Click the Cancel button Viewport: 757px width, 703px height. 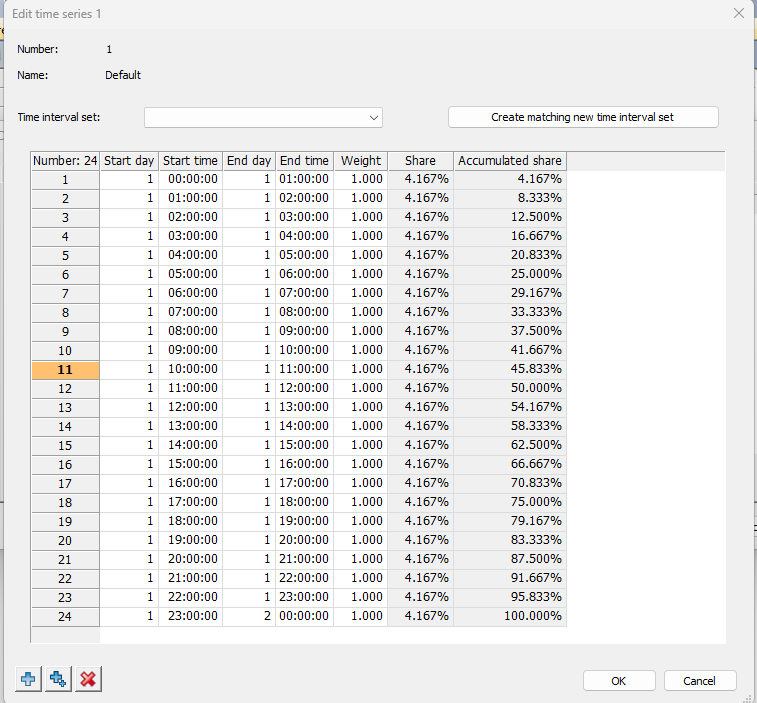pos(700,681)
